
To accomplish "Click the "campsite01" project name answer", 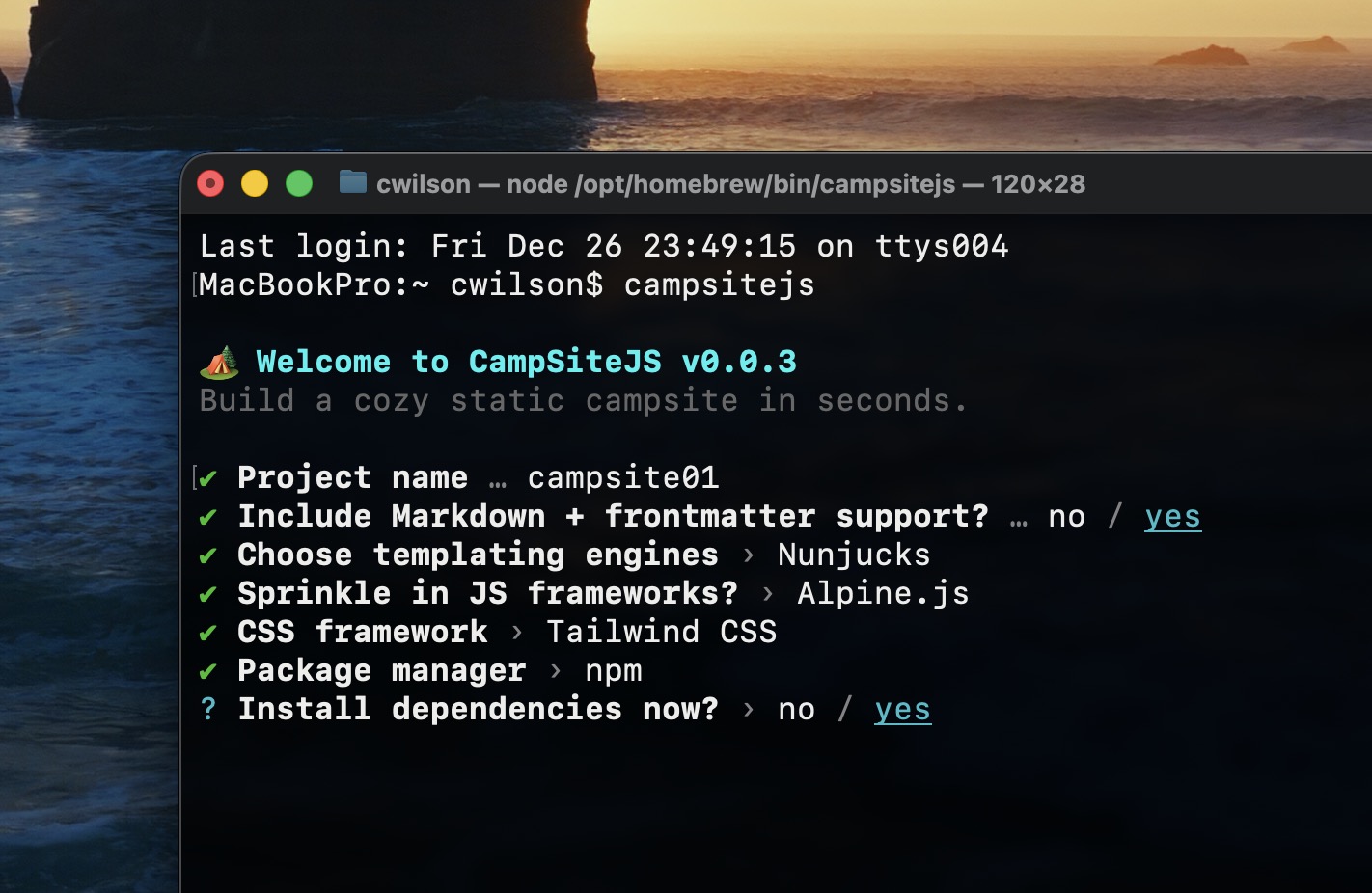I will point(622,477).
